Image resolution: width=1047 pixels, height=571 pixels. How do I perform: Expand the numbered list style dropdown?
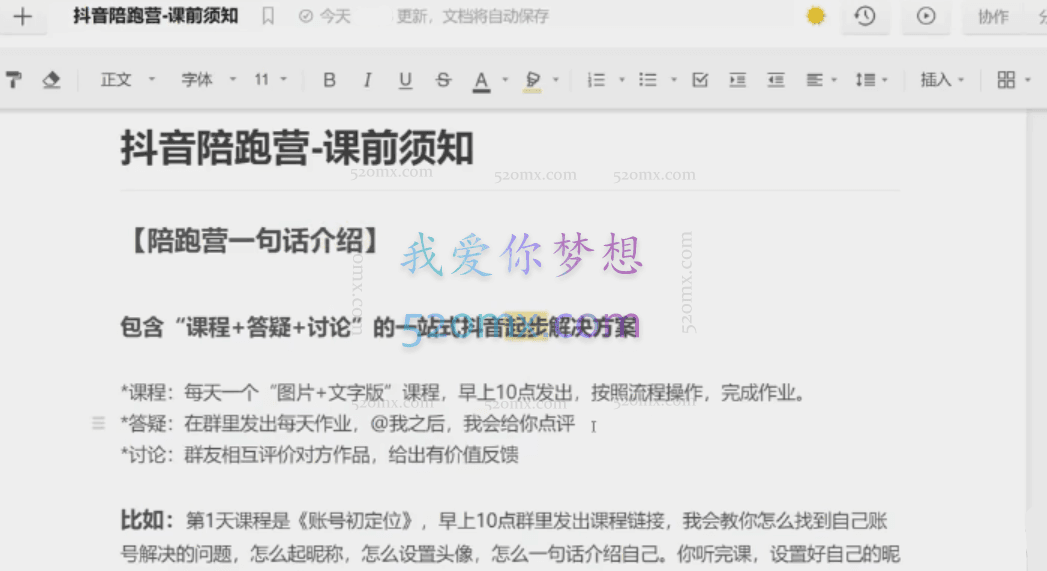pos(622,80)
